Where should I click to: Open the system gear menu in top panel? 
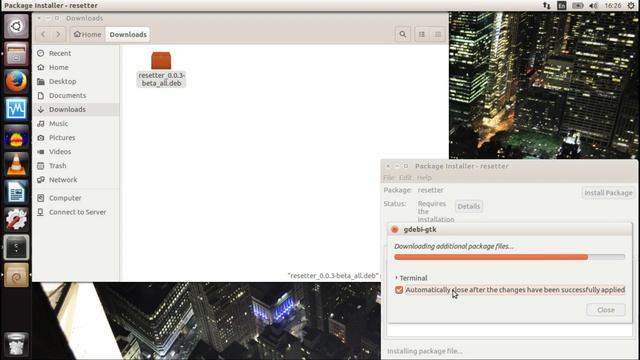coord(631,6)
